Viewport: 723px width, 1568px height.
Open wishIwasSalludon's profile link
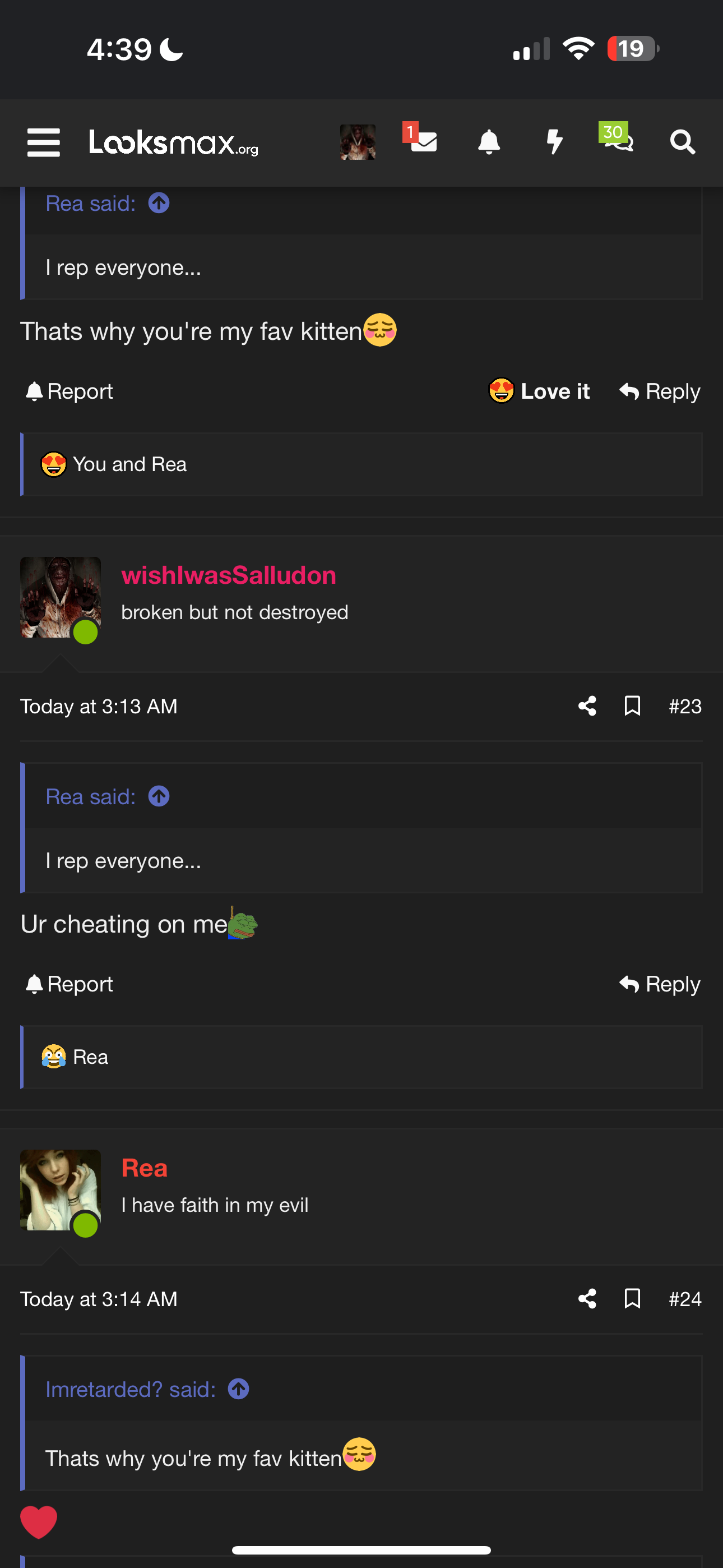tap(228, 575)
